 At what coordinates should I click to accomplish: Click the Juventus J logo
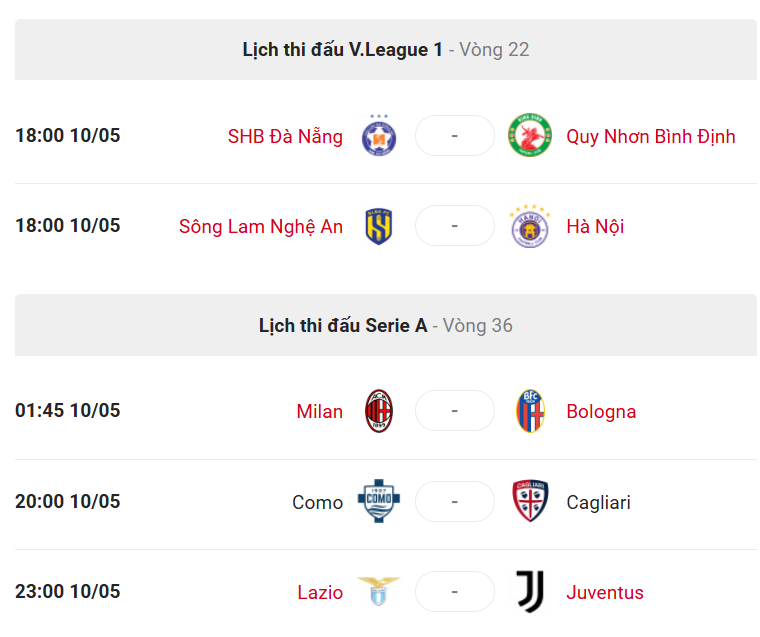click(530, 591)
